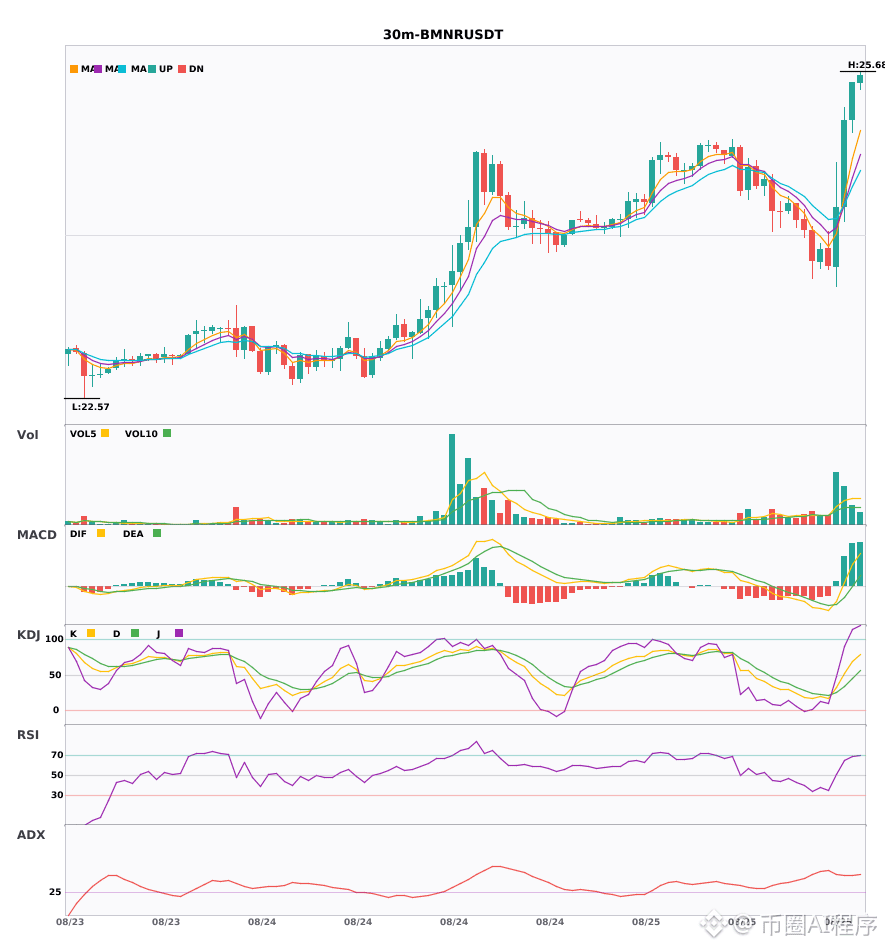The height and width of the screenshot is (950, 885).
Task: Click the 100 level on KDJ axis
Action: [x=54, y=639]
